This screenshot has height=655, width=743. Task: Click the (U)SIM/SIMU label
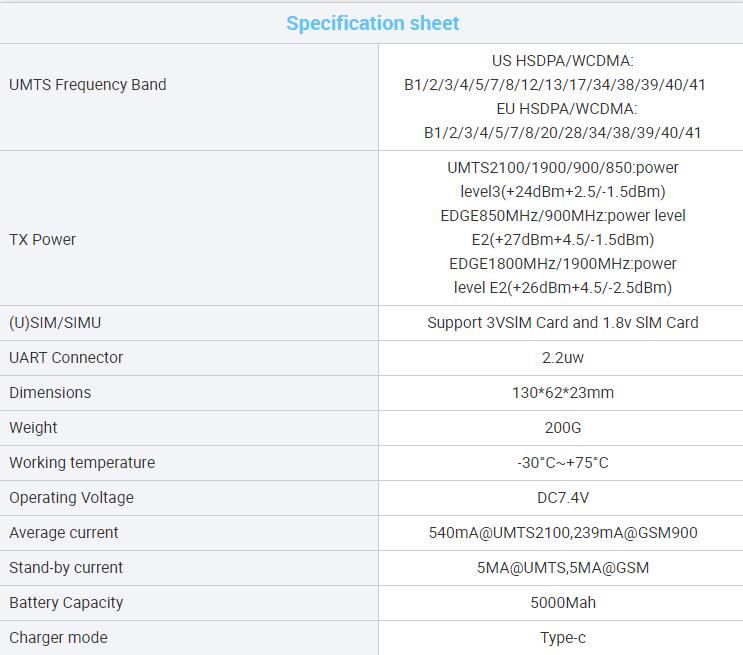[x=55, y=323]
